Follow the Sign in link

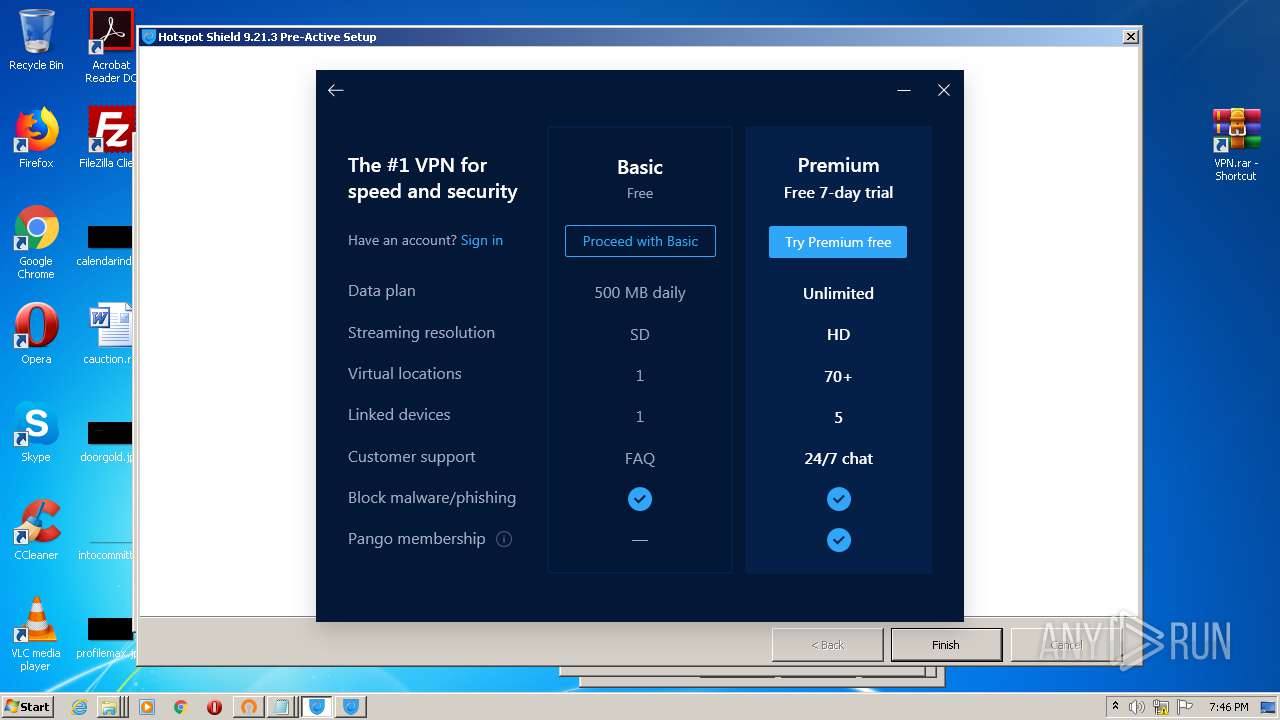pyautogui.click(x=482, y=240)
